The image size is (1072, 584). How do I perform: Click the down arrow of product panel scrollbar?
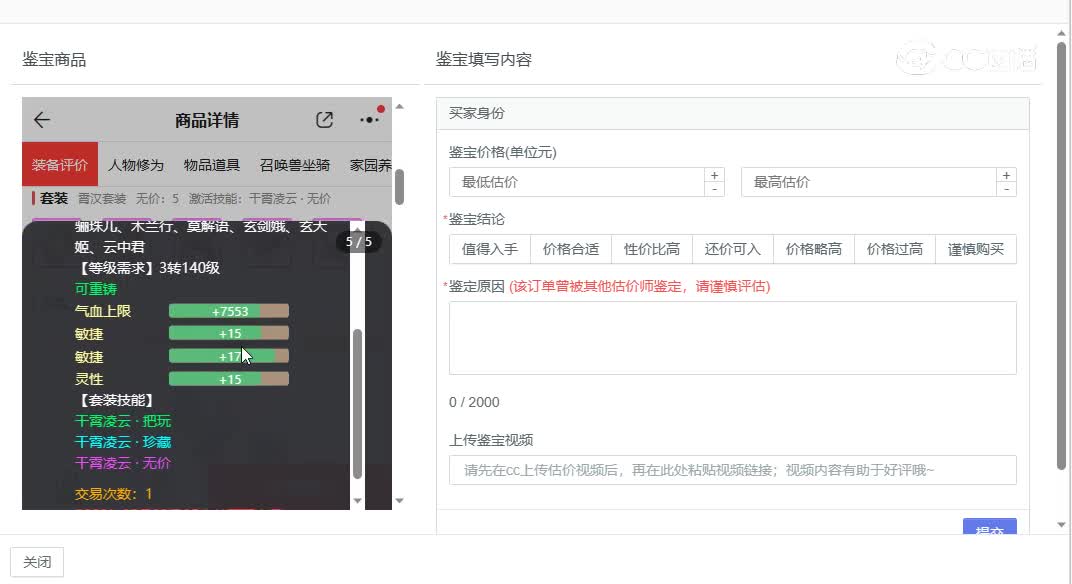click(399, 501)
